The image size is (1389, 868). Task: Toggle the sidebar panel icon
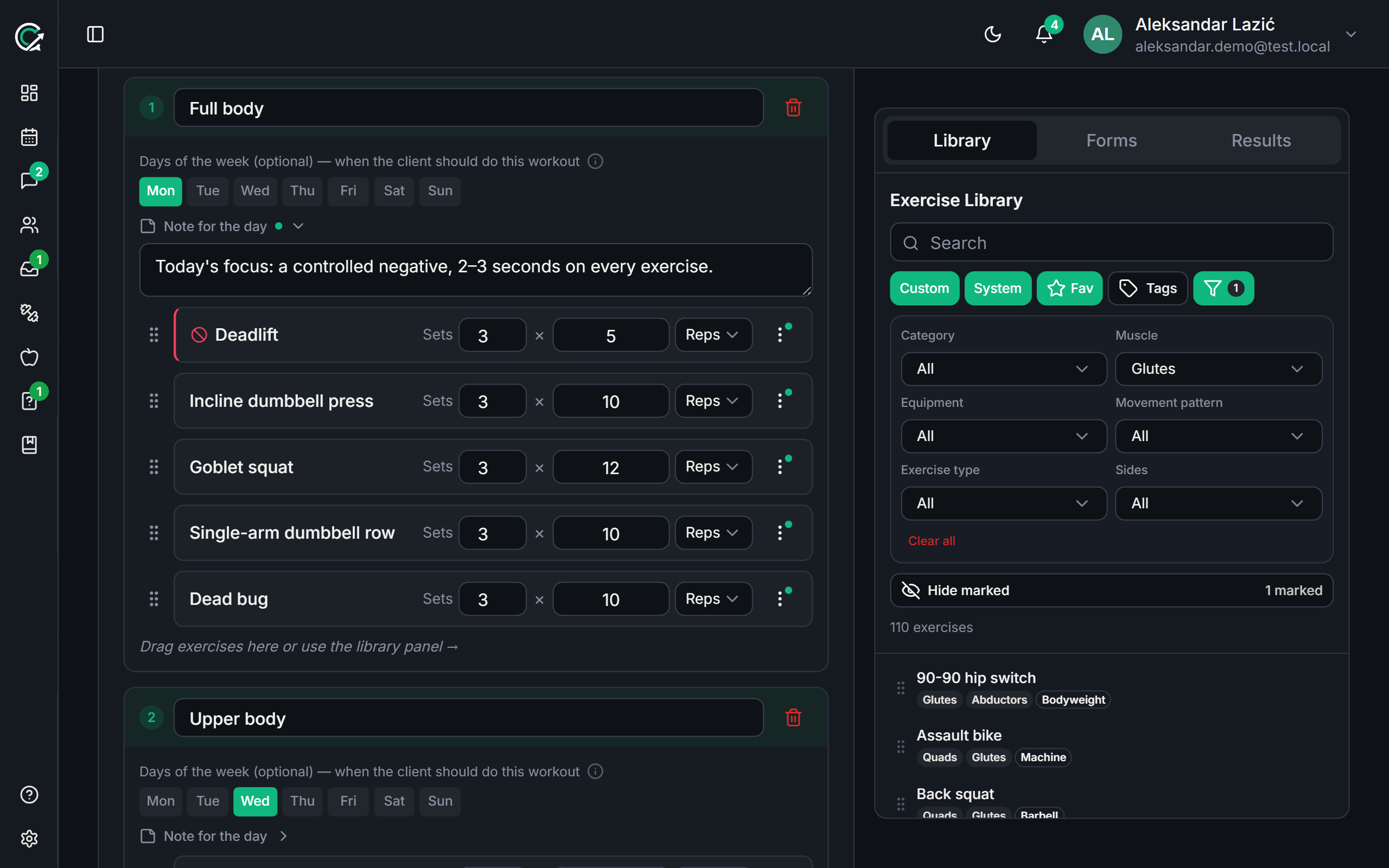[x=95, y=34]
